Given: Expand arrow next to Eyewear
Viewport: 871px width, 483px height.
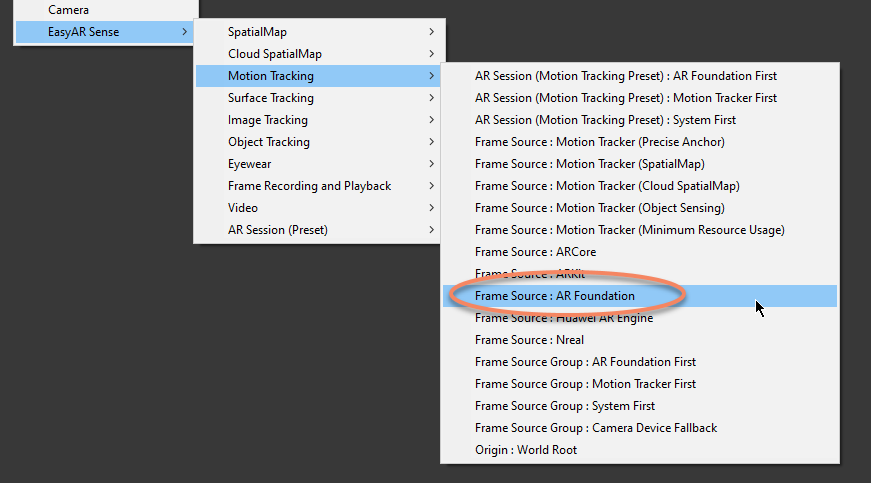Looking at the screenshot, I should pyautogui.click(x=432, y=164).
